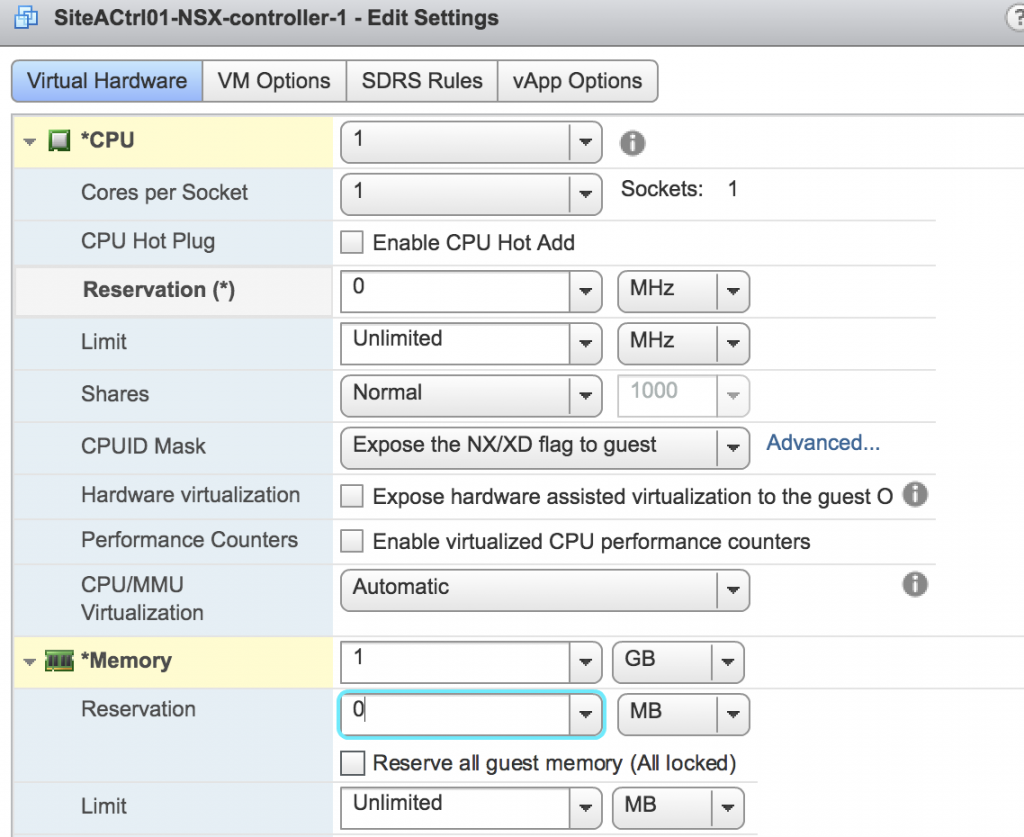
Task: Change Memory Reservation MB unit
Action: [x=684, y=714]
